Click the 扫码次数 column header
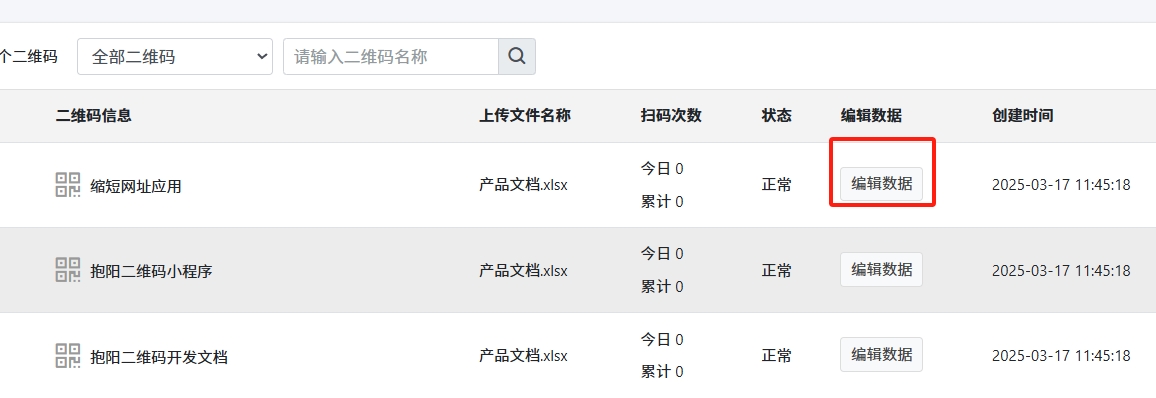Screen dimensions: 1156x398 (671, 116)
